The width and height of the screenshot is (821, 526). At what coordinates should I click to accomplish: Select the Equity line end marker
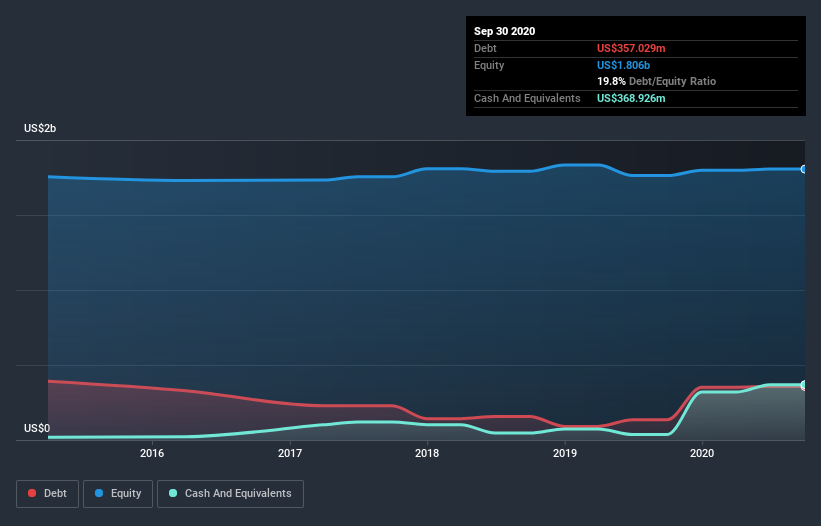[804, 169]
